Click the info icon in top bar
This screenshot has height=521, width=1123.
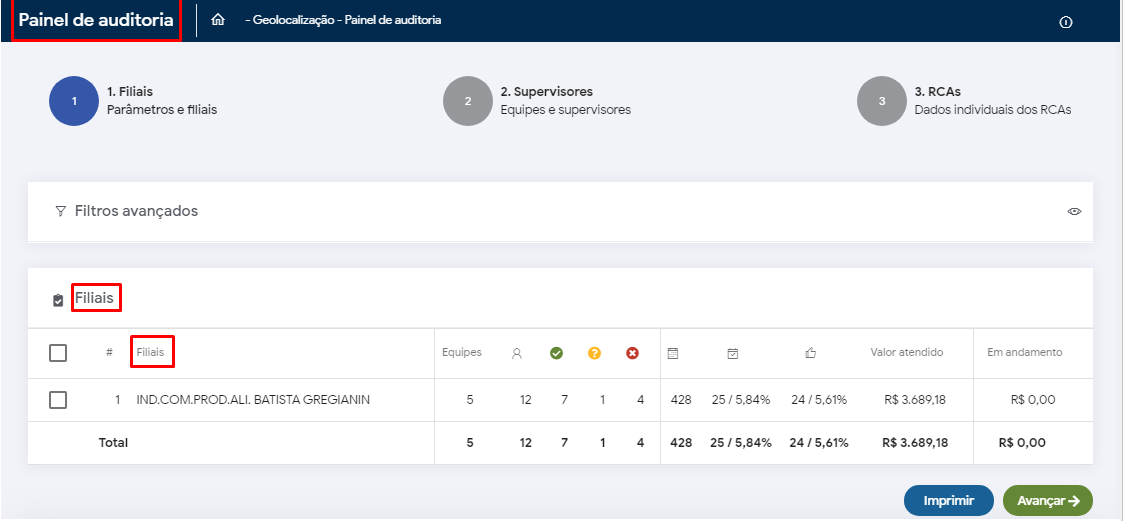[x=1065, y=22]
